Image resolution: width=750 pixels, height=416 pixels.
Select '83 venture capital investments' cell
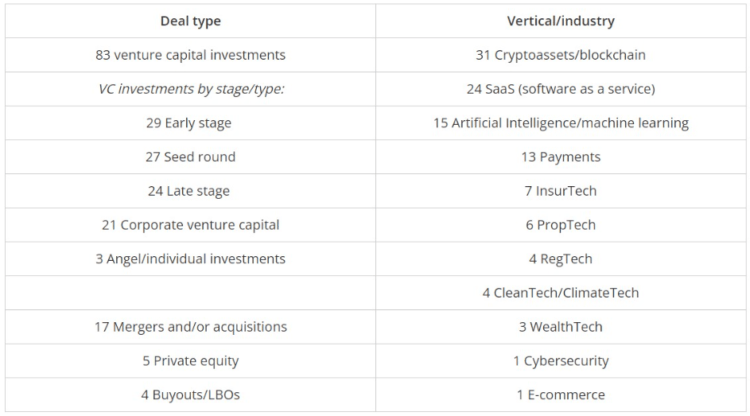pyautogui.click(x=190, y=55)
